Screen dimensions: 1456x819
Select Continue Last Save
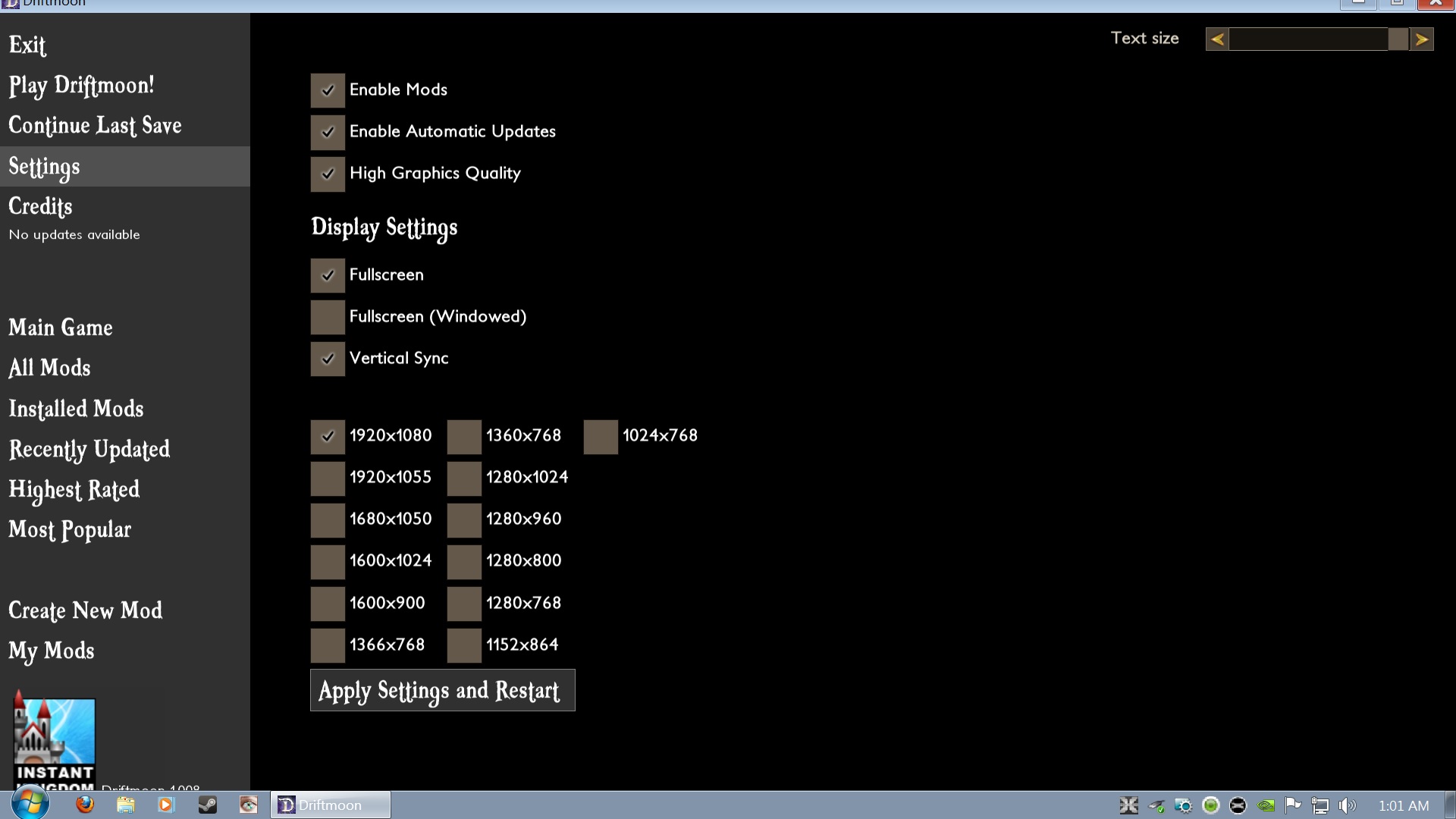click(x=95, y=126)
